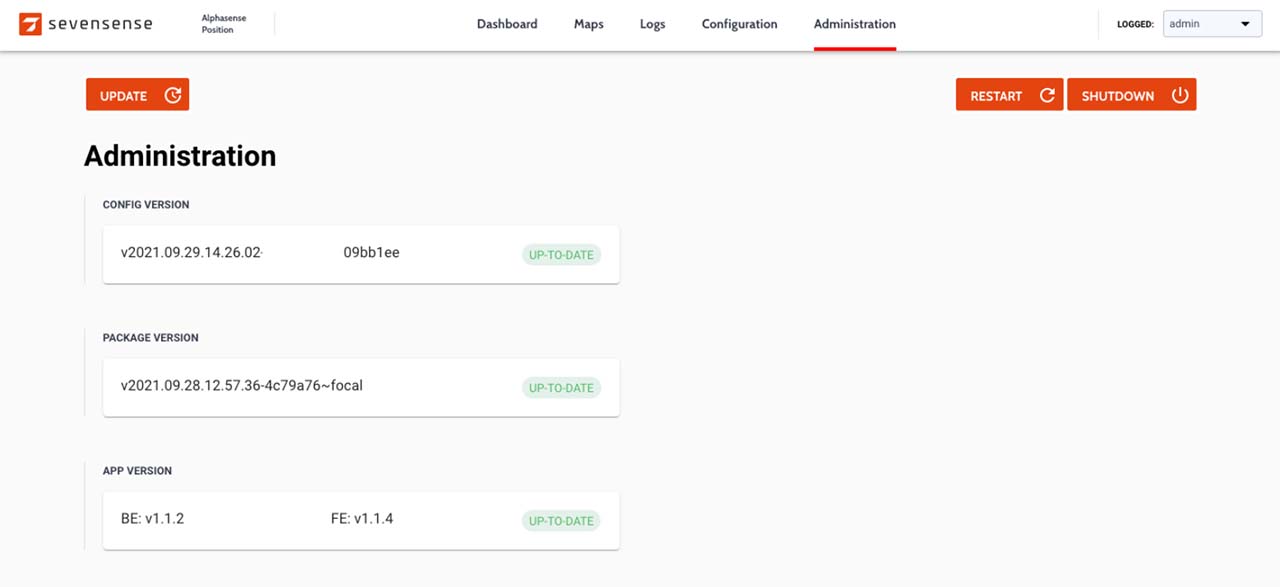Click the Alphasense Position label

click(224, 24)
